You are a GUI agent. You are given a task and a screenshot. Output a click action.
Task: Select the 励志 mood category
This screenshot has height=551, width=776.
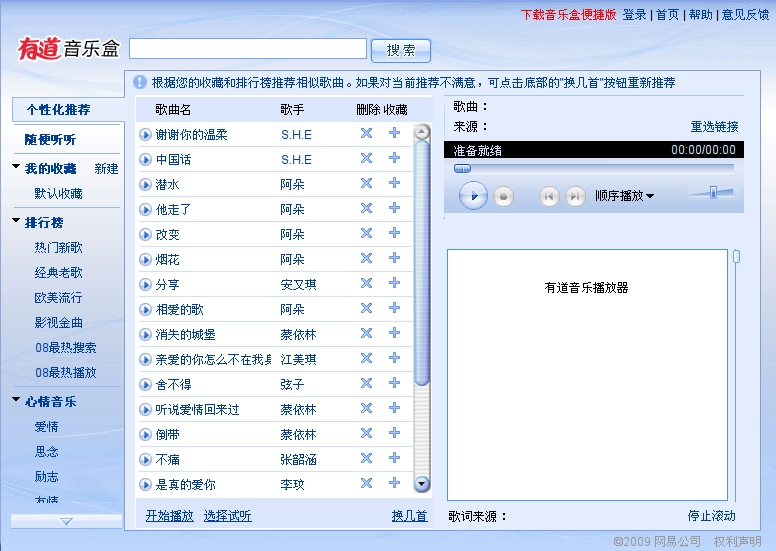point(47,477)
